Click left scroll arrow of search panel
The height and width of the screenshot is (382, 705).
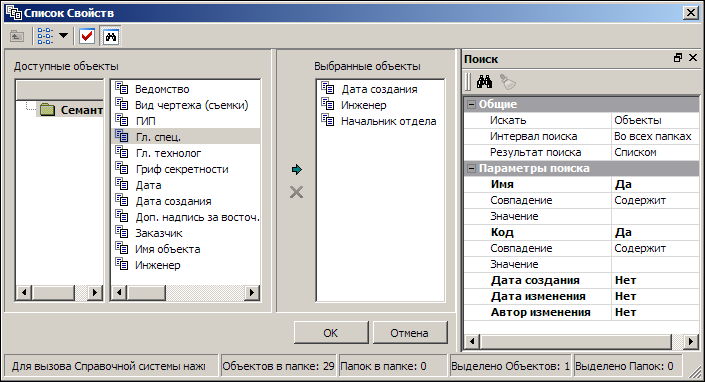click(x=472, y=342)
